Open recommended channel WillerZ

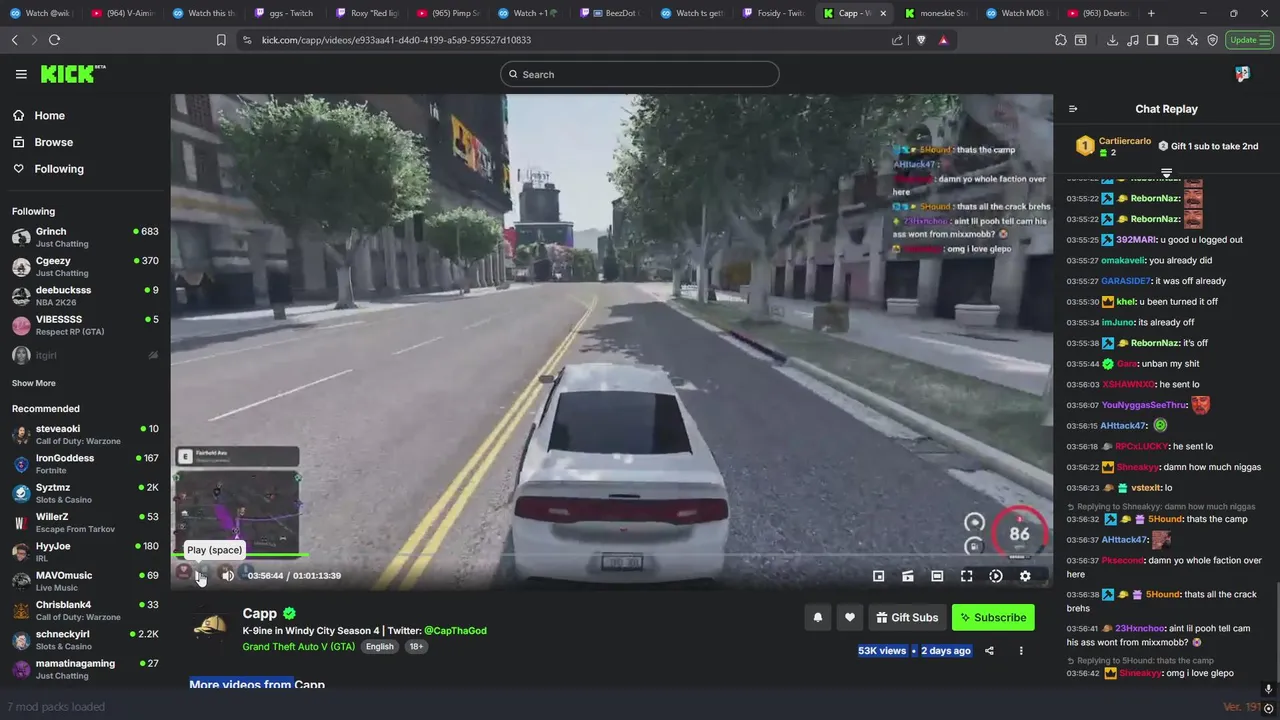click(85, 522)
